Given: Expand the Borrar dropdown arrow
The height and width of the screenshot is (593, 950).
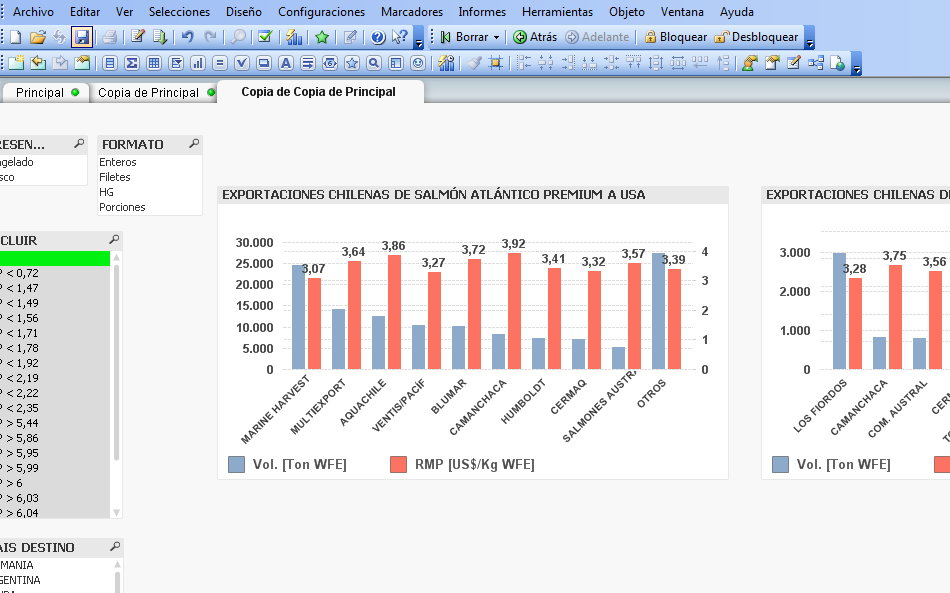Looking at the screenshot, I should (x=496, y=38).
